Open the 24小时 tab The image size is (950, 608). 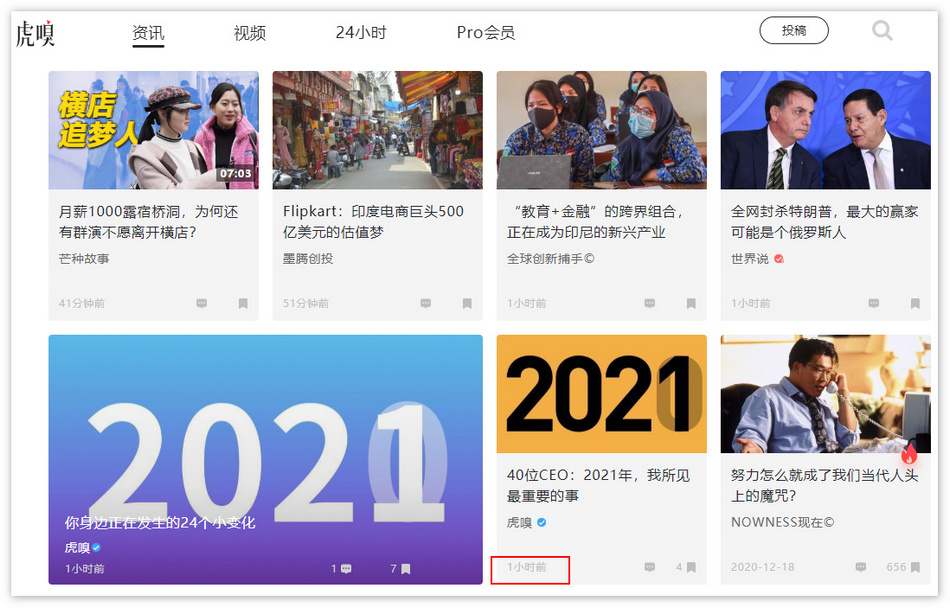coord(361,32)
